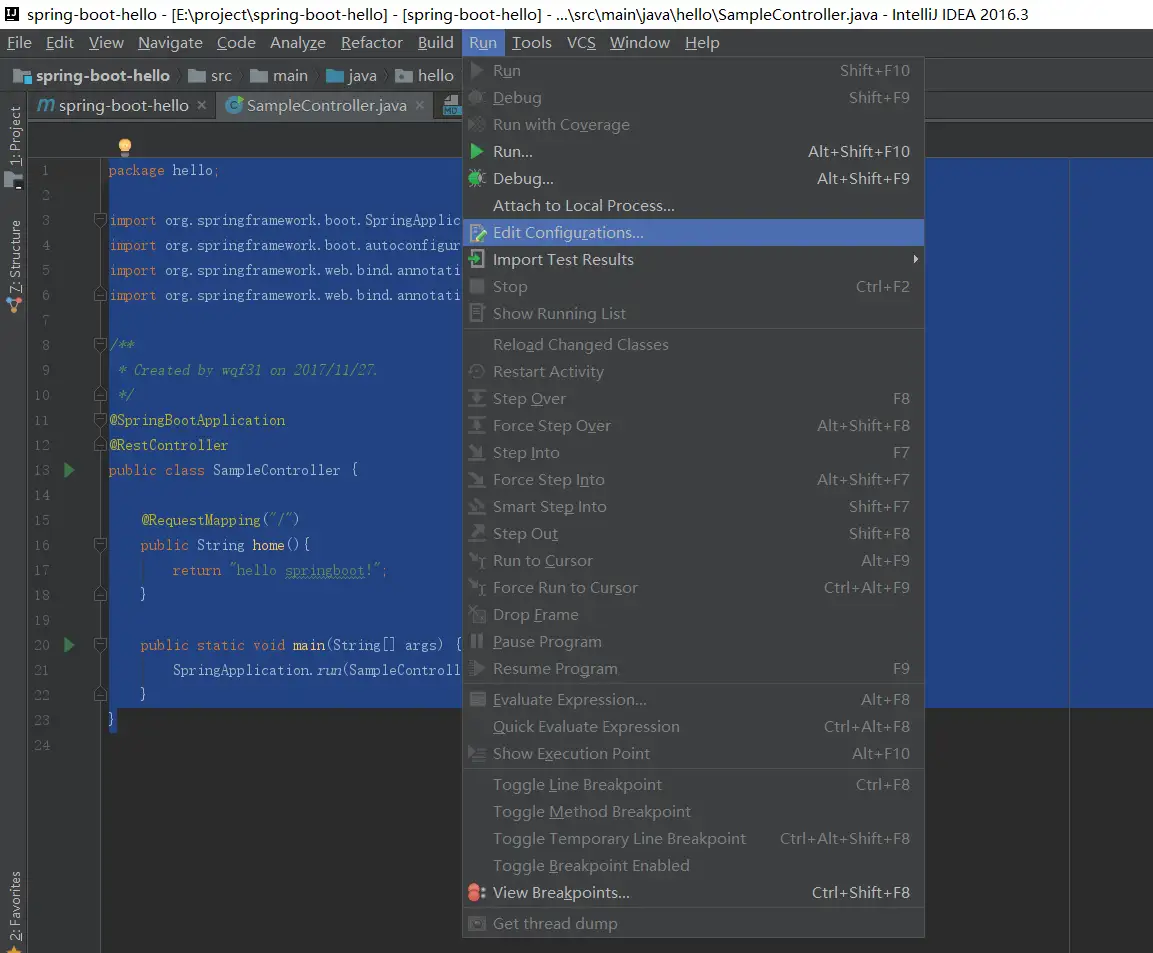The image size is (1153, 953).
Task: Click the hello breadcrumb in navigation bar
Action: (435, 76)
